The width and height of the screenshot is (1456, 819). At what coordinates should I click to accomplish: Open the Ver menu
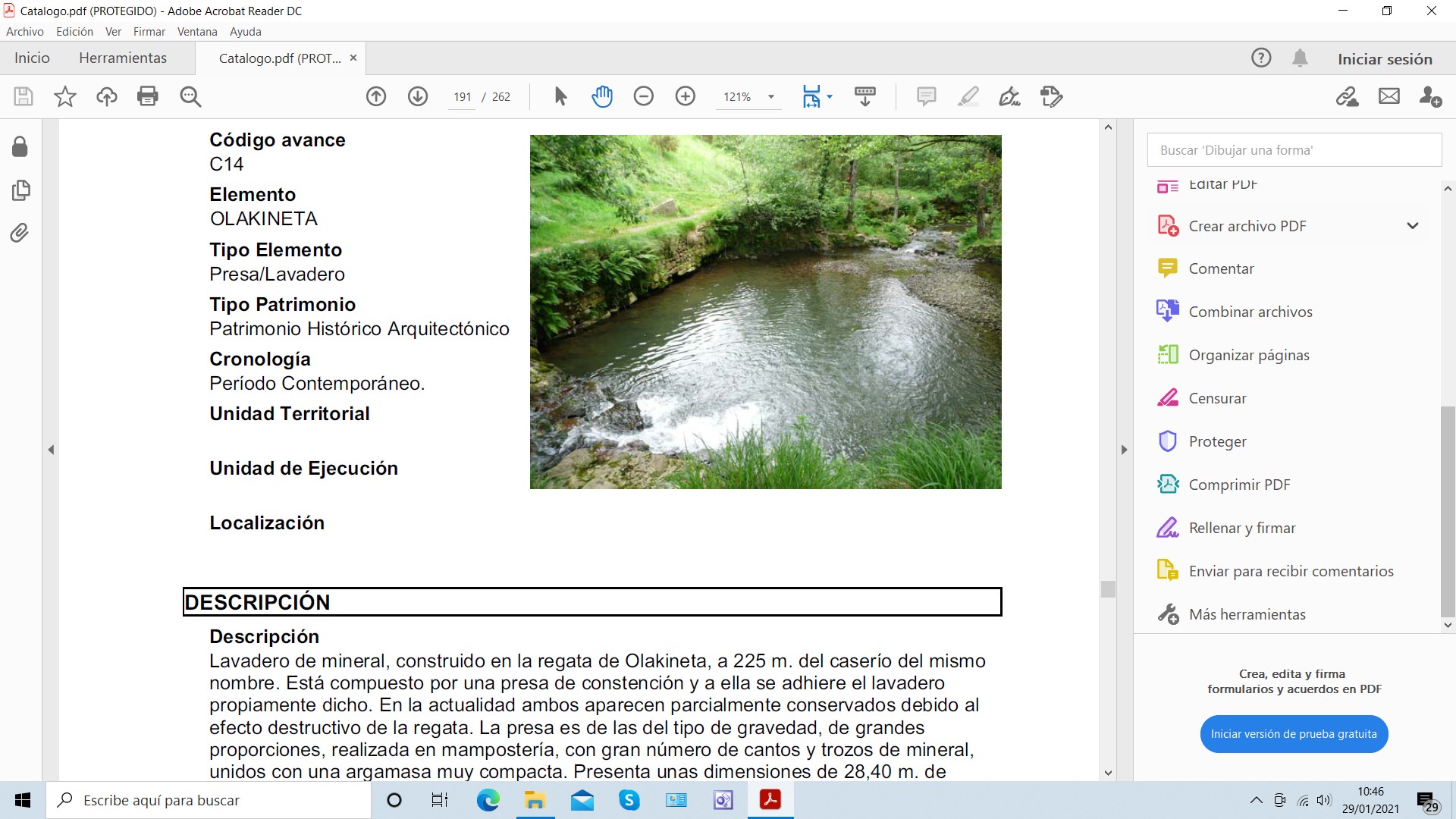point(113,32)
